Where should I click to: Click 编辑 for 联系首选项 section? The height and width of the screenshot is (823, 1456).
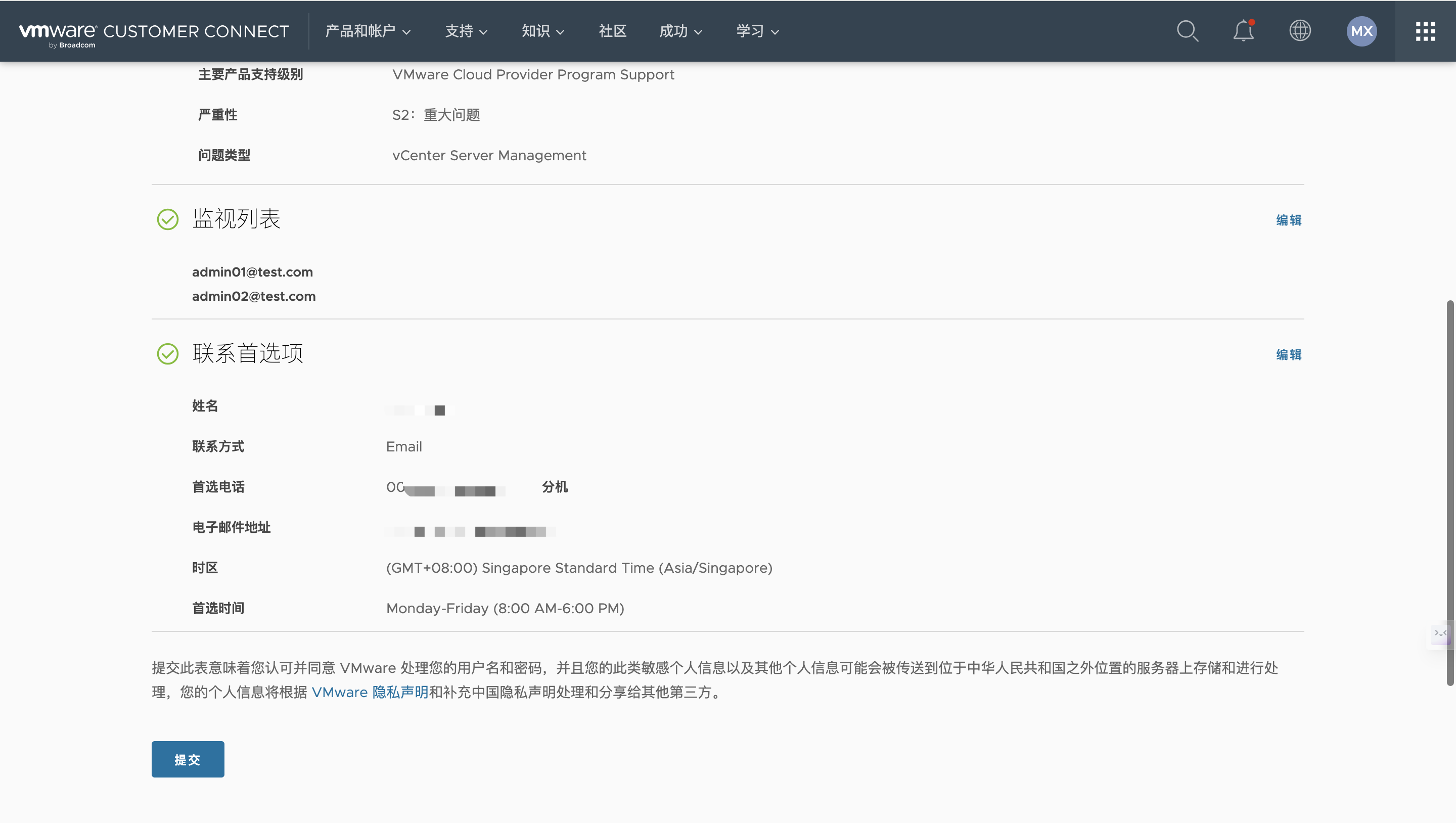(x=1289, y=354)
